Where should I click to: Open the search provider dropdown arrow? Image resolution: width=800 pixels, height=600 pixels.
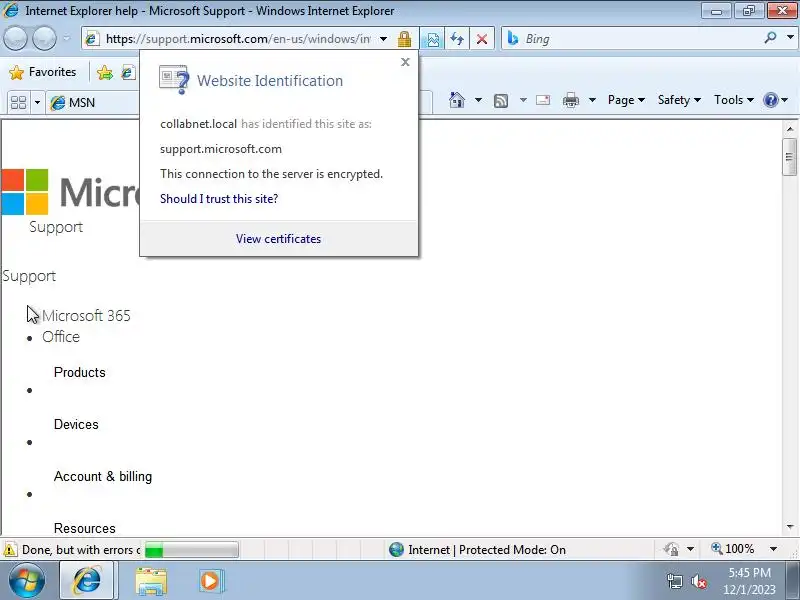point(790,38)
